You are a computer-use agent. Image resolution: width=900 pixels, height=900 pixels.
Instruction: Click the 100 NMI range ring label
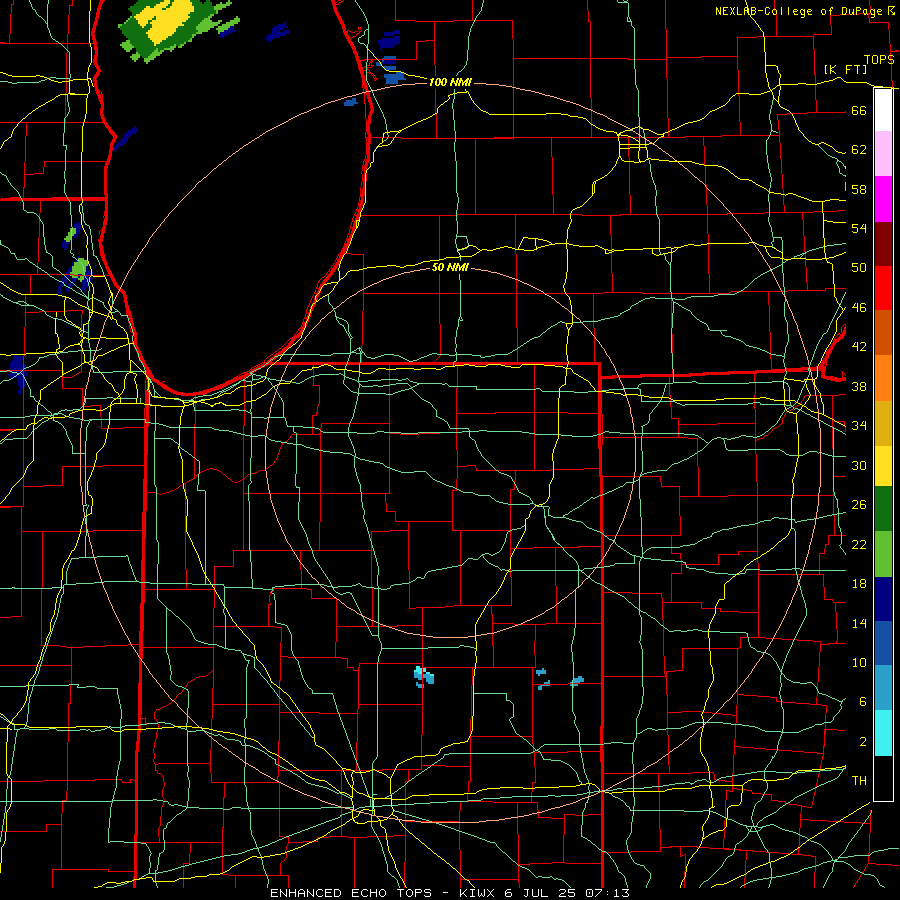point(450,82)
